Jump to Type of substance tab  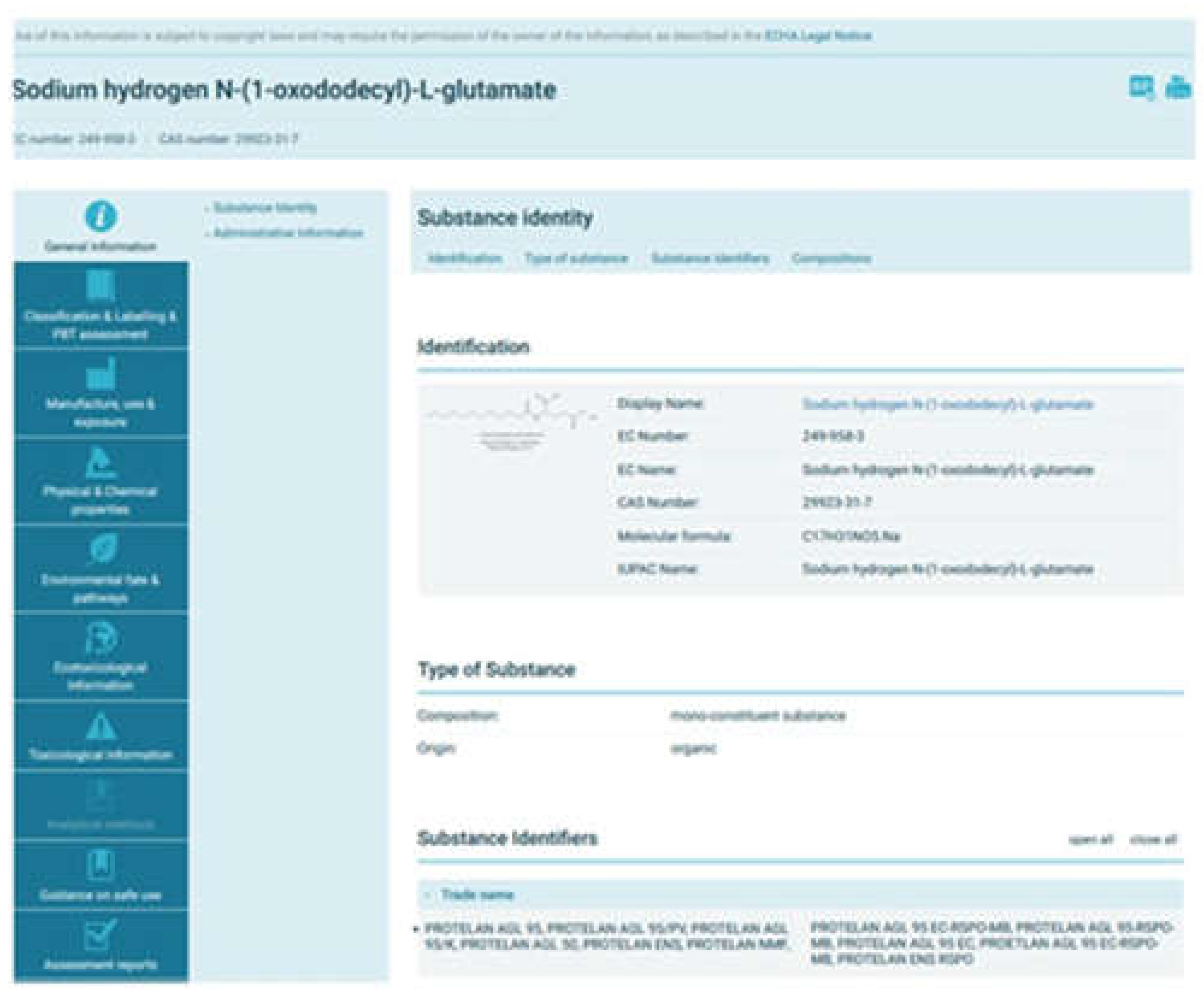click(x=576, y=259)
